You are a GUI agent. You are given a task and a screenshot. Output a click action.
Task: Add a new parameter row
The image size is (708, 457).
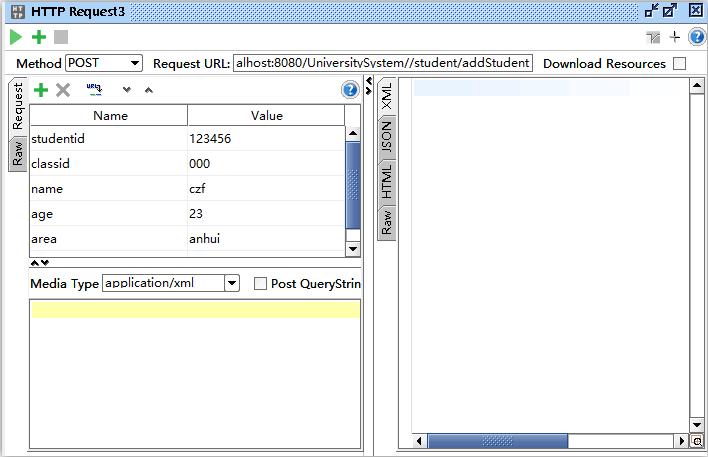(41, 90)
